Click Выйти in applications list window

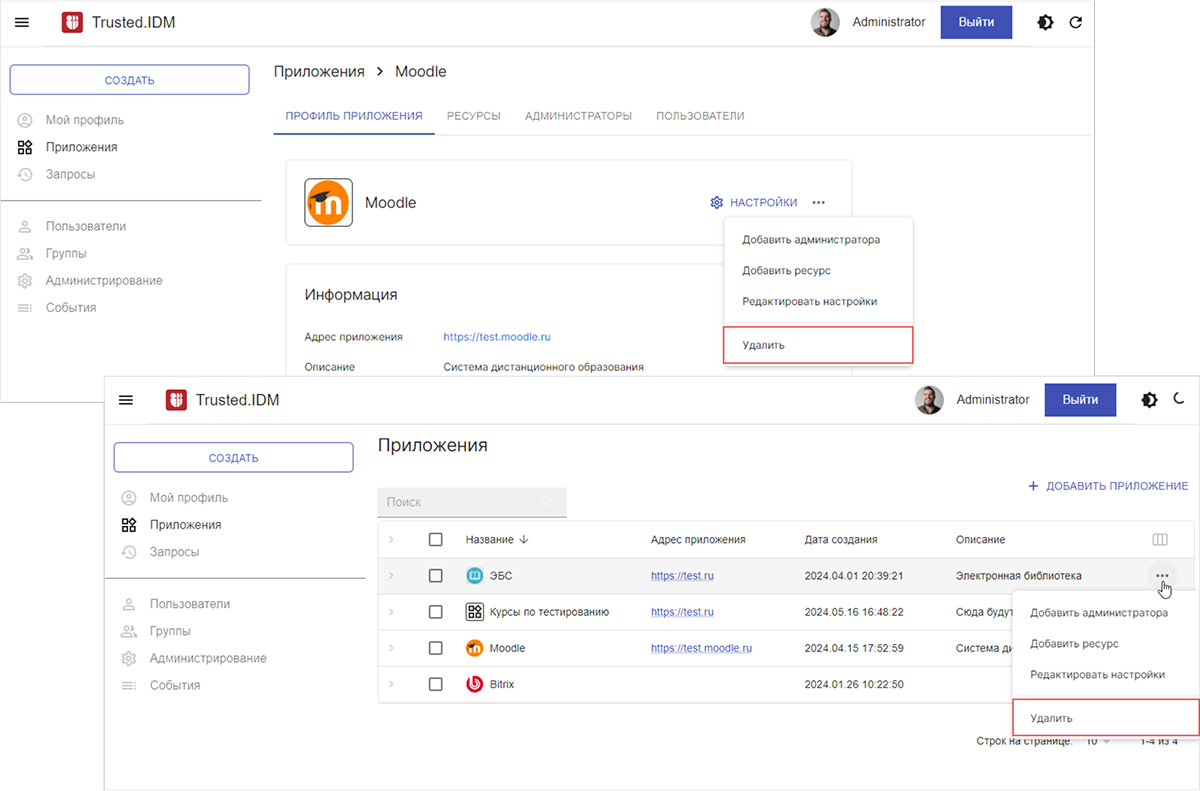(1080, 400)
